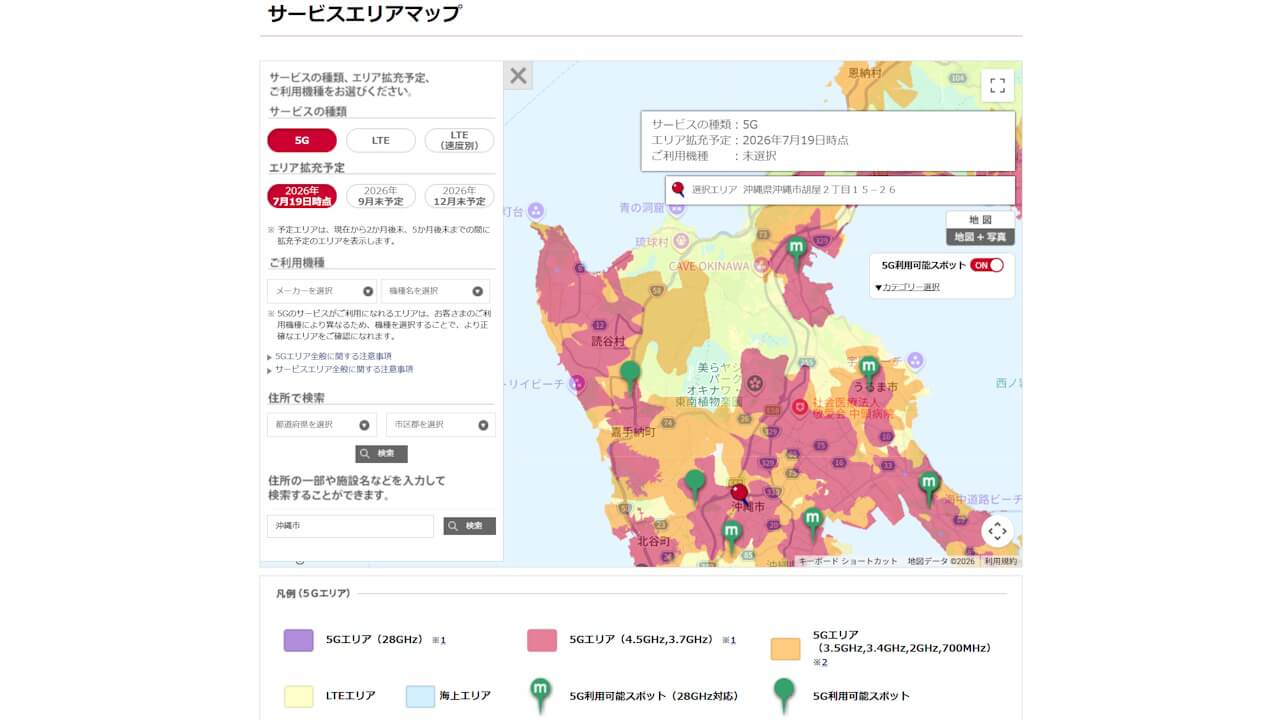Open 5Gエリア全般に関する注意事項 link
This screenshot has height=720, width=1280.
[x=333, y=356]
